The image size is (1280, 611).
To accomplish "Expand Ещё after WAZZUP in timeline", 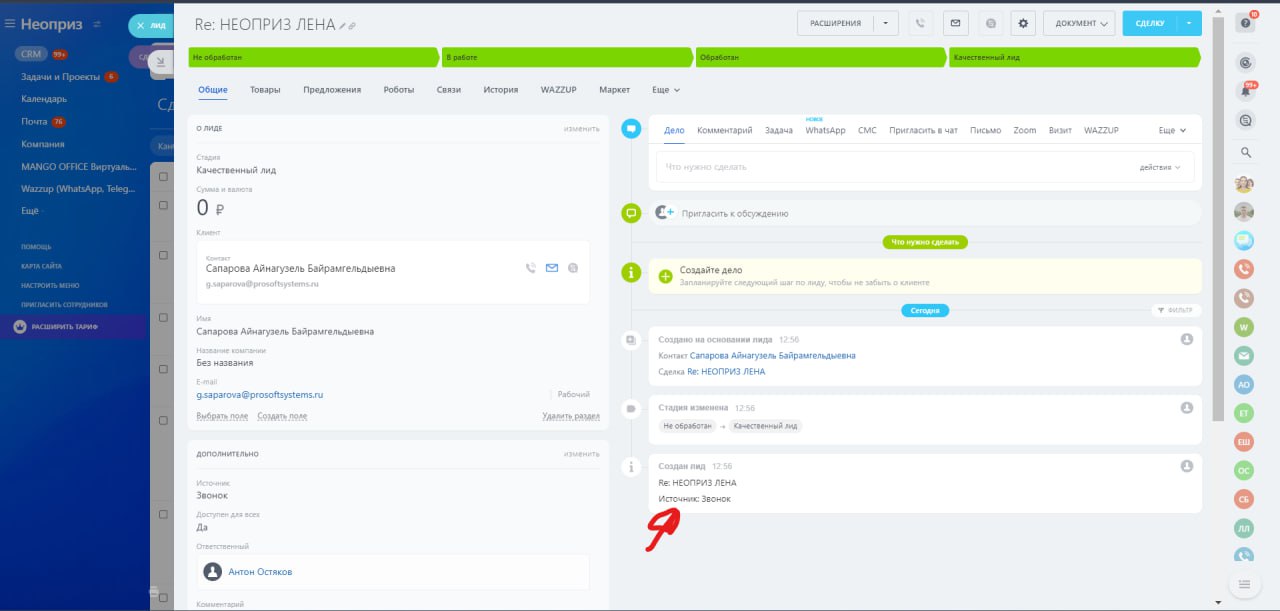I will pos(1172,130).
